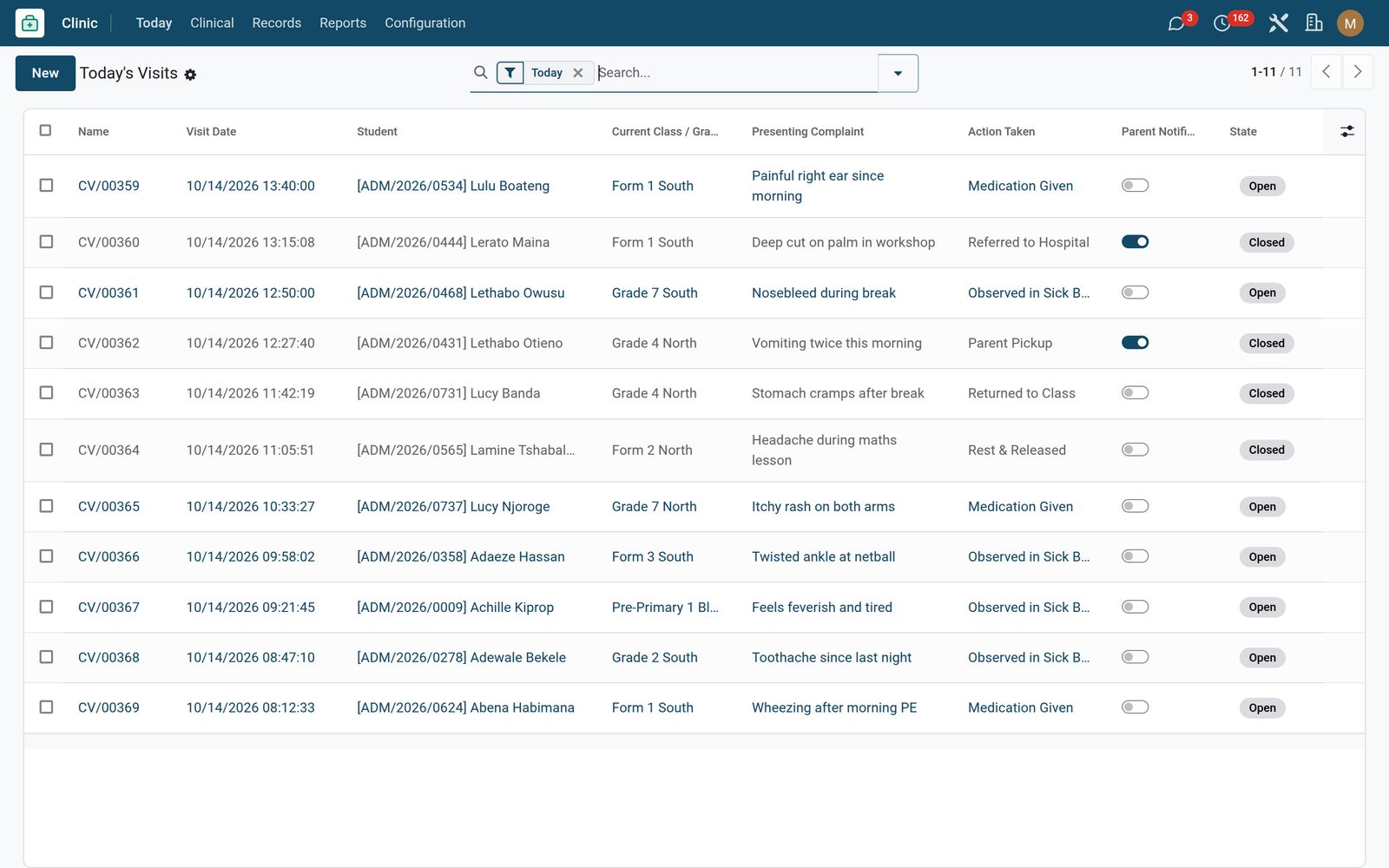The image size is (1389, 868).
Task: Open the debug tools wrench icon
Action: click(x=1278, y=23)
